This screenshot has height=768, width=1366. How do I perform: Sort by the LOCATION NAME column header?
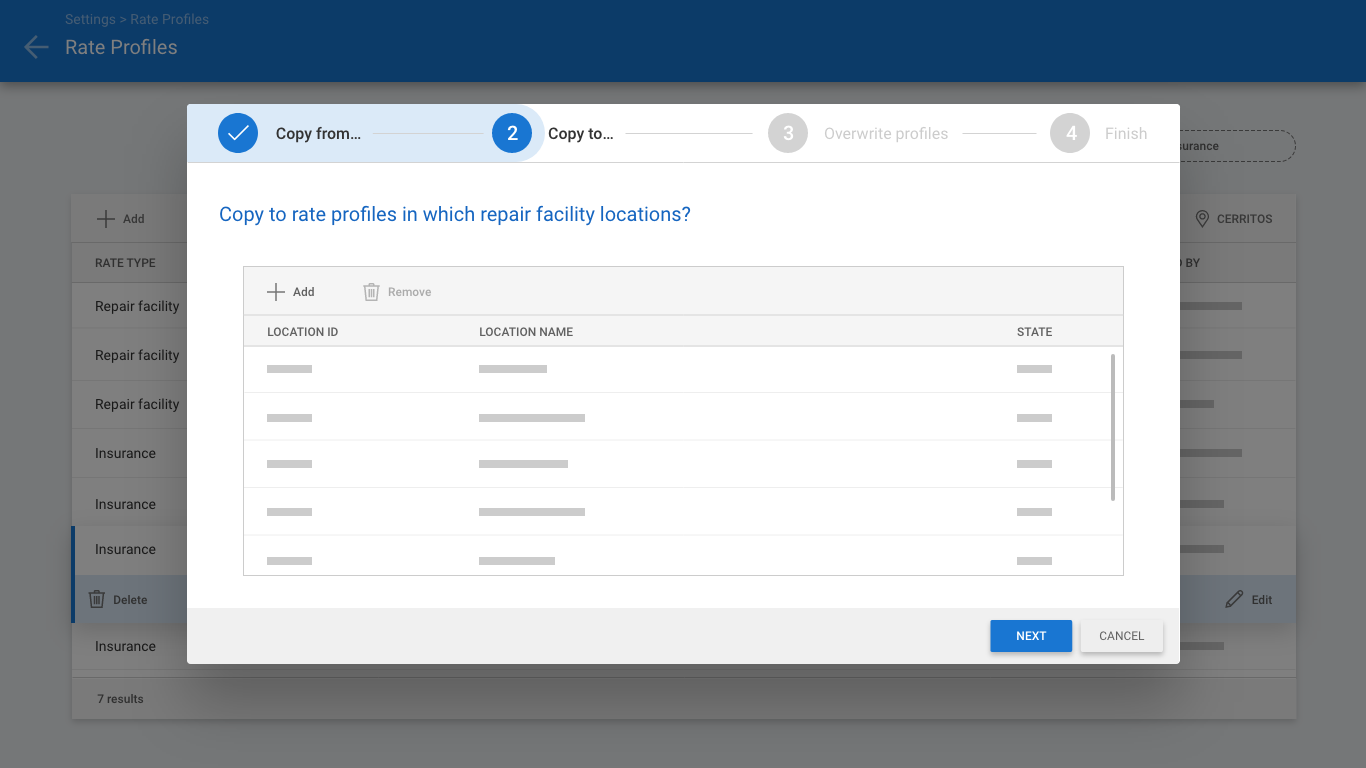click(x=526, y=332)
